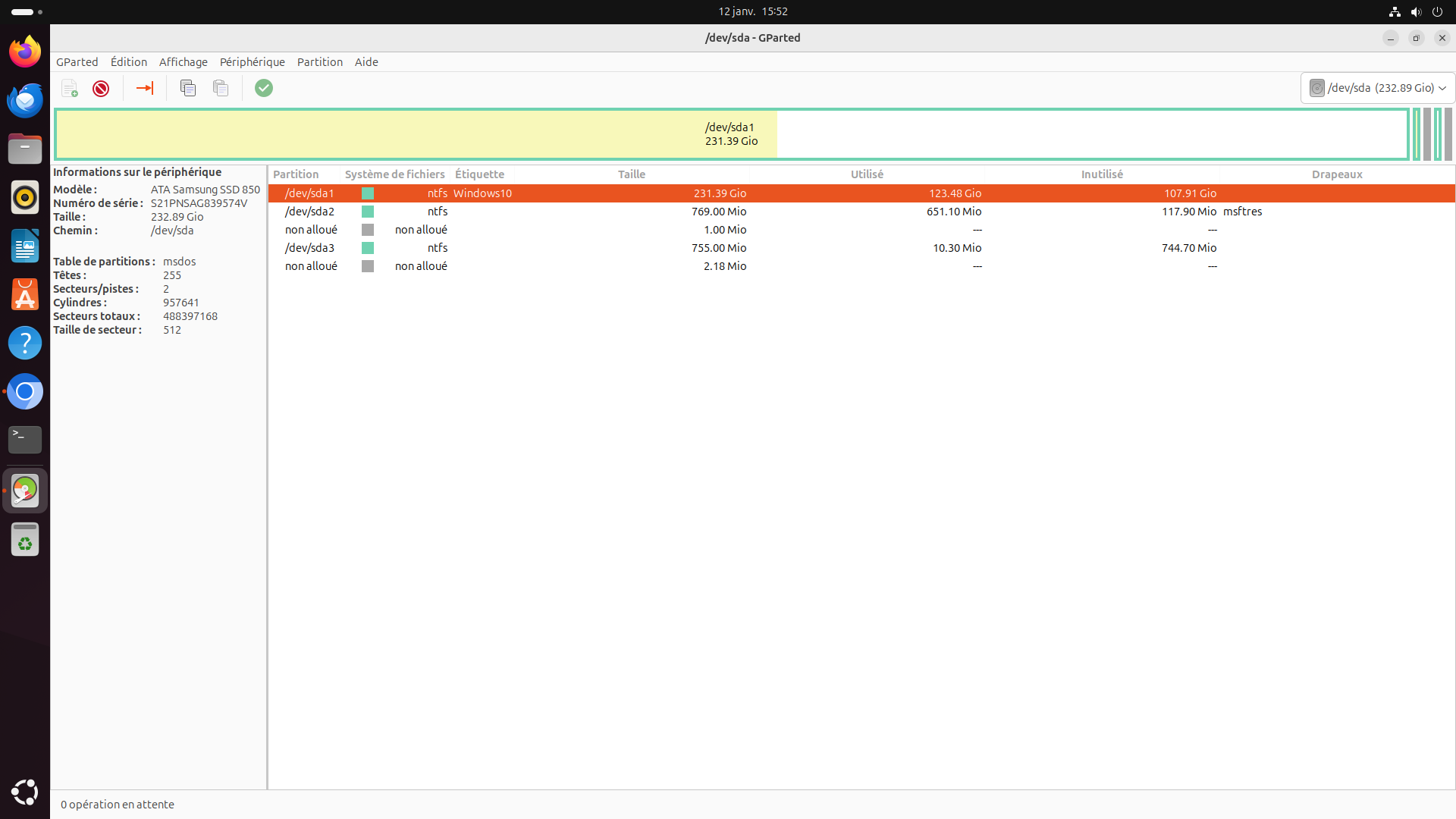Open the Terminal from the dock
The image size is (1456, 819).
(25, 439)
